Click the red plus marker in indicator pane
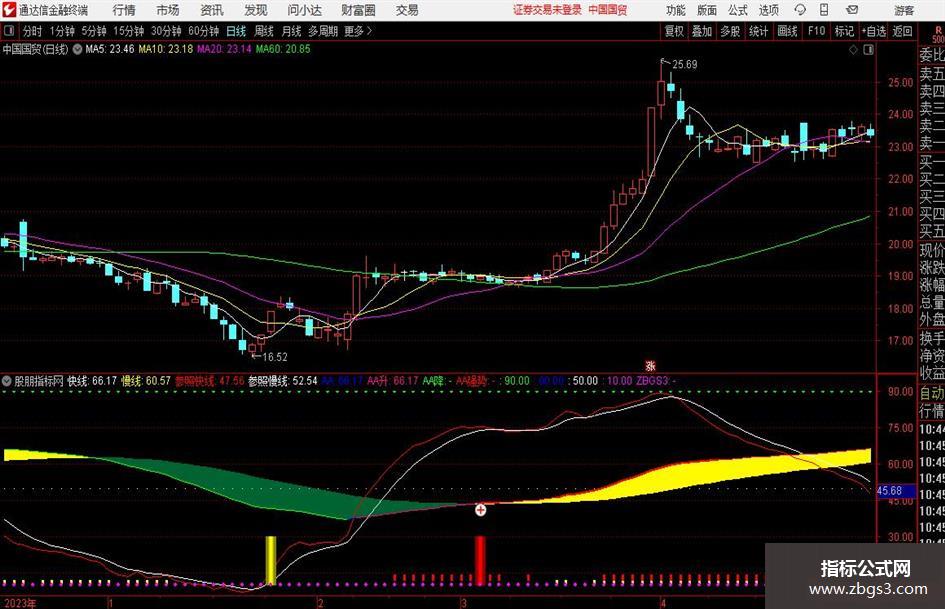This screenshot has width=945, height=609. [x=480, y=510]
